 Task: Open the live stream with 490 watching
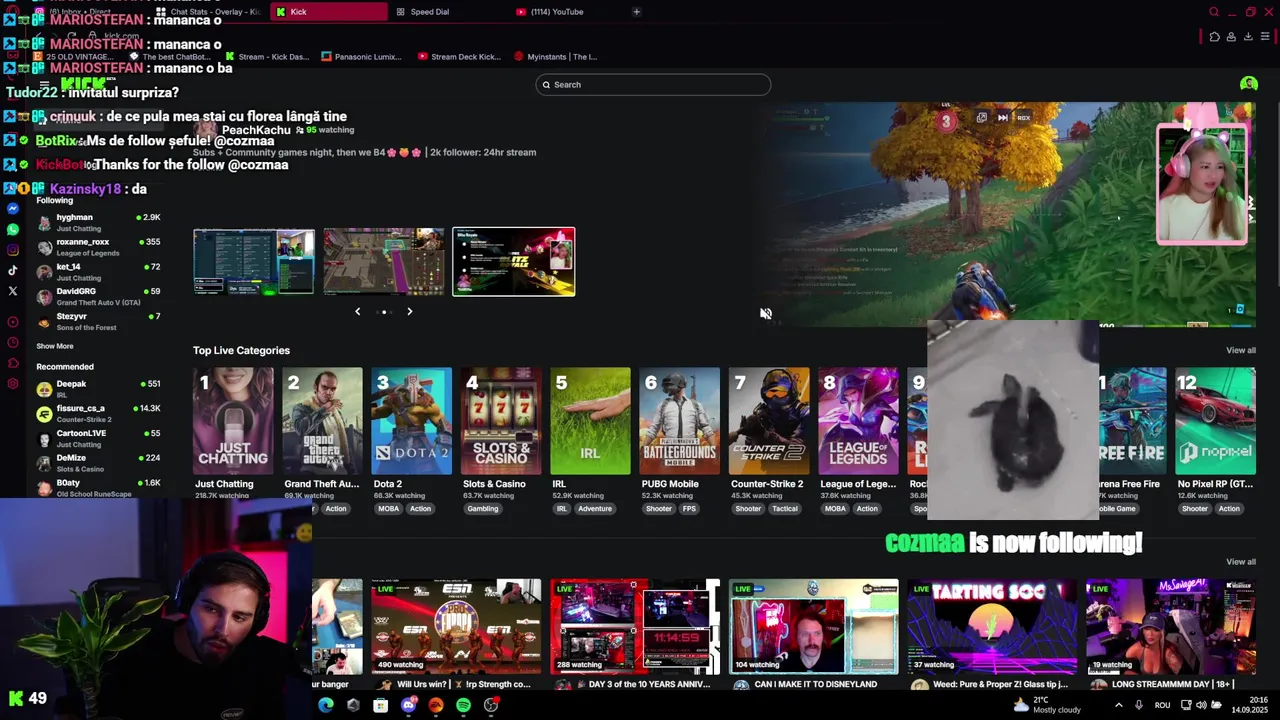[456, 626]
